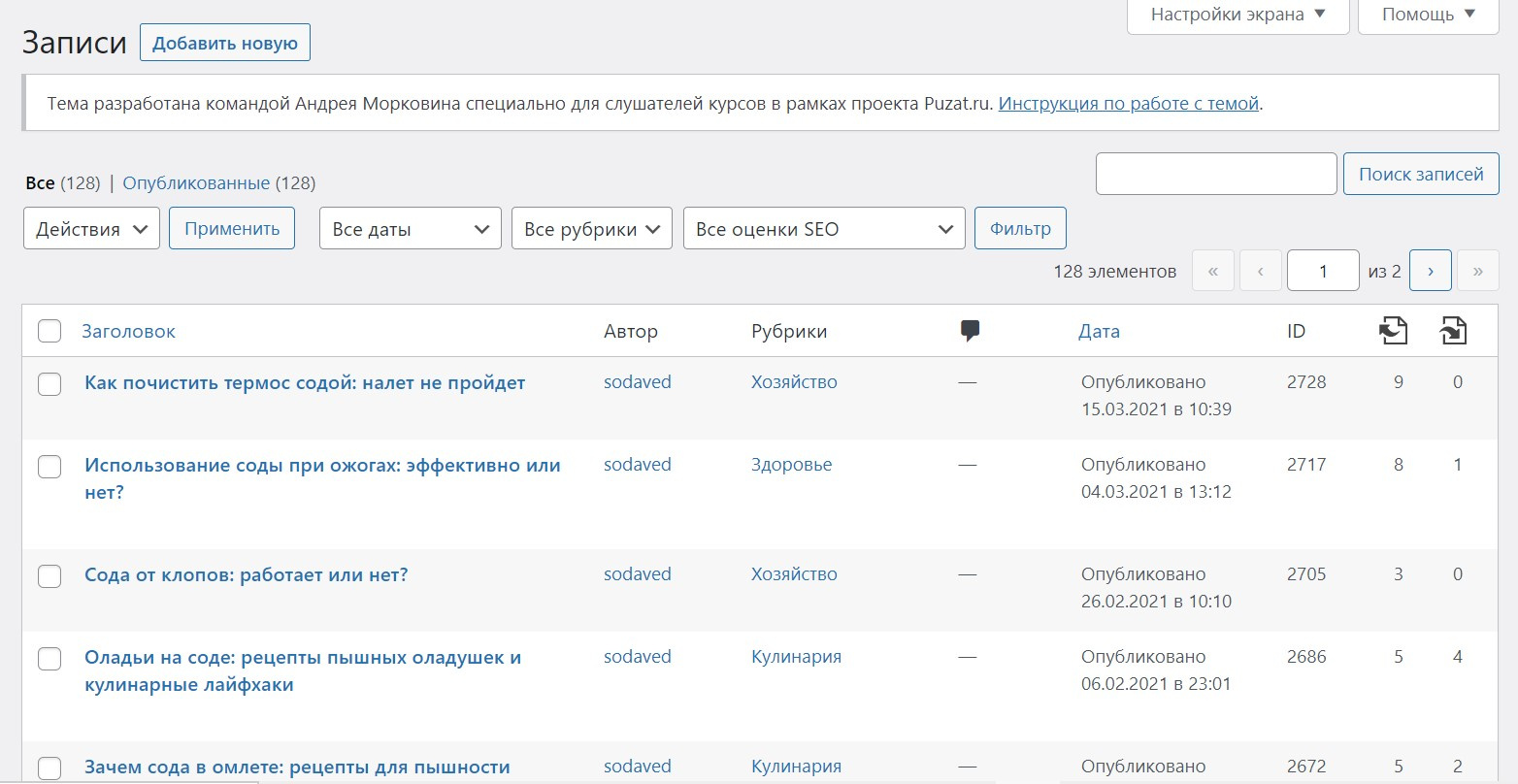This screenshot has width=1518, height=784.
Task: Tick the select-all posts checkbox
Action: [x=49, y=332]
